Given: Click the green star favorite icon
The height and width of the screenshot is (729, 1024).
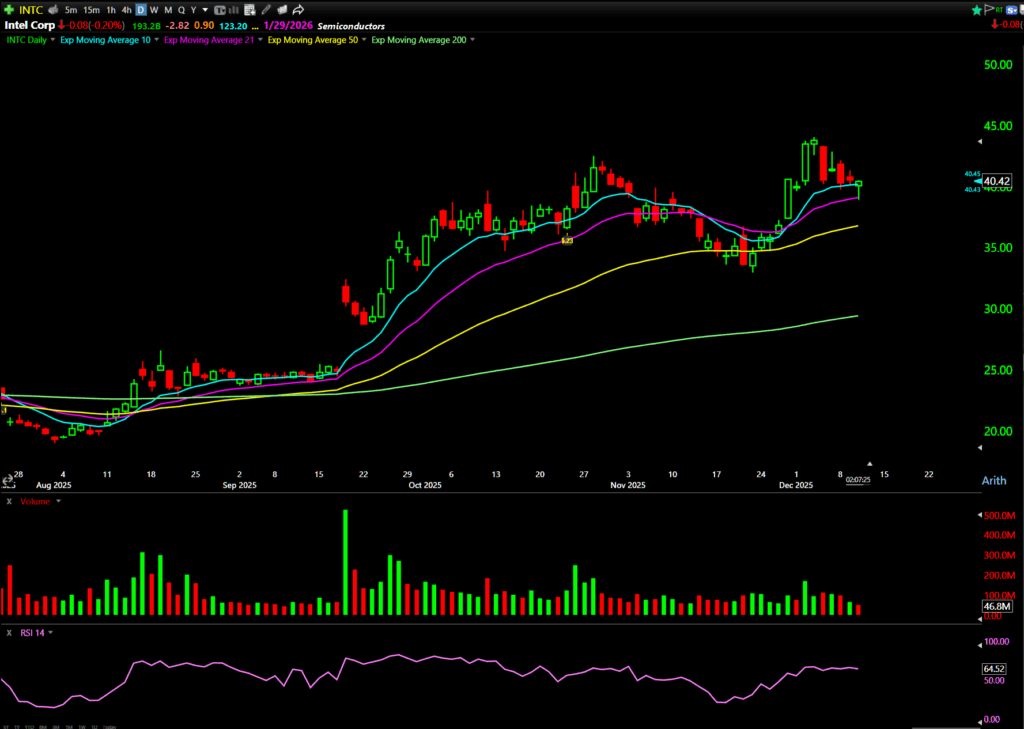Looking at the screenshot, I should click(x=977, y=9).
